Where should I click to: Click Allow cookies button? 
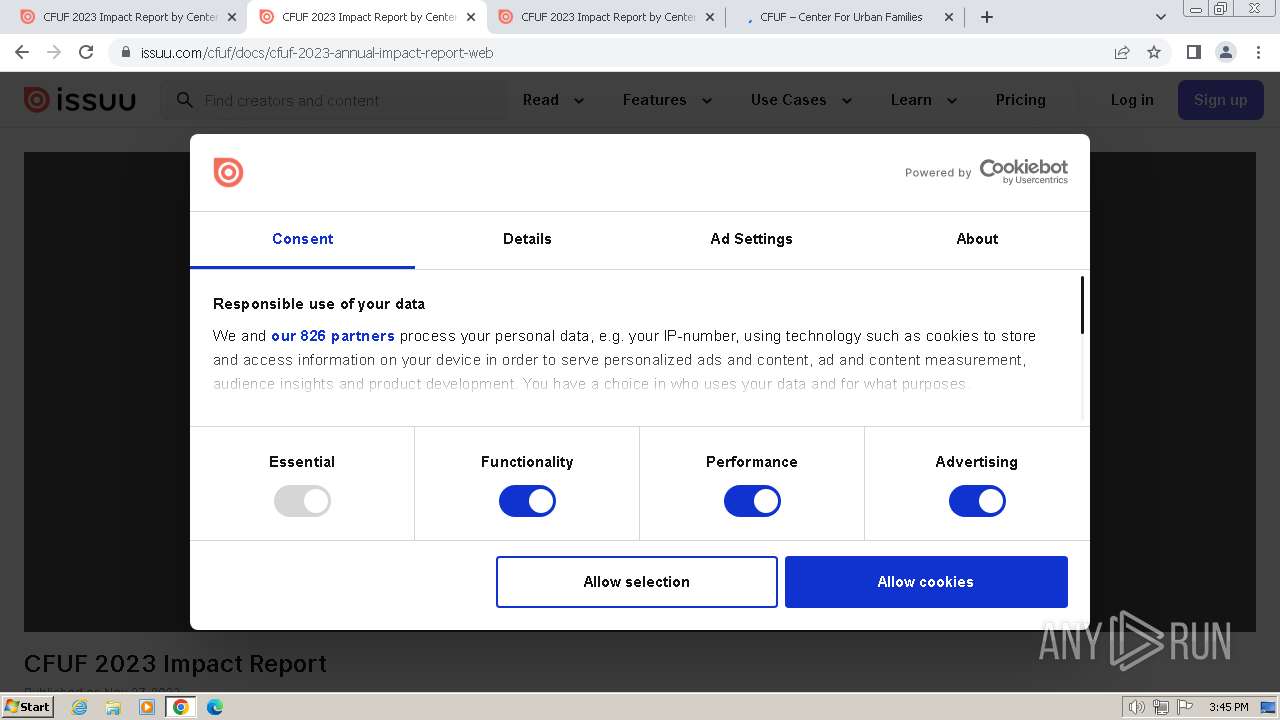[x=926, y=582]
